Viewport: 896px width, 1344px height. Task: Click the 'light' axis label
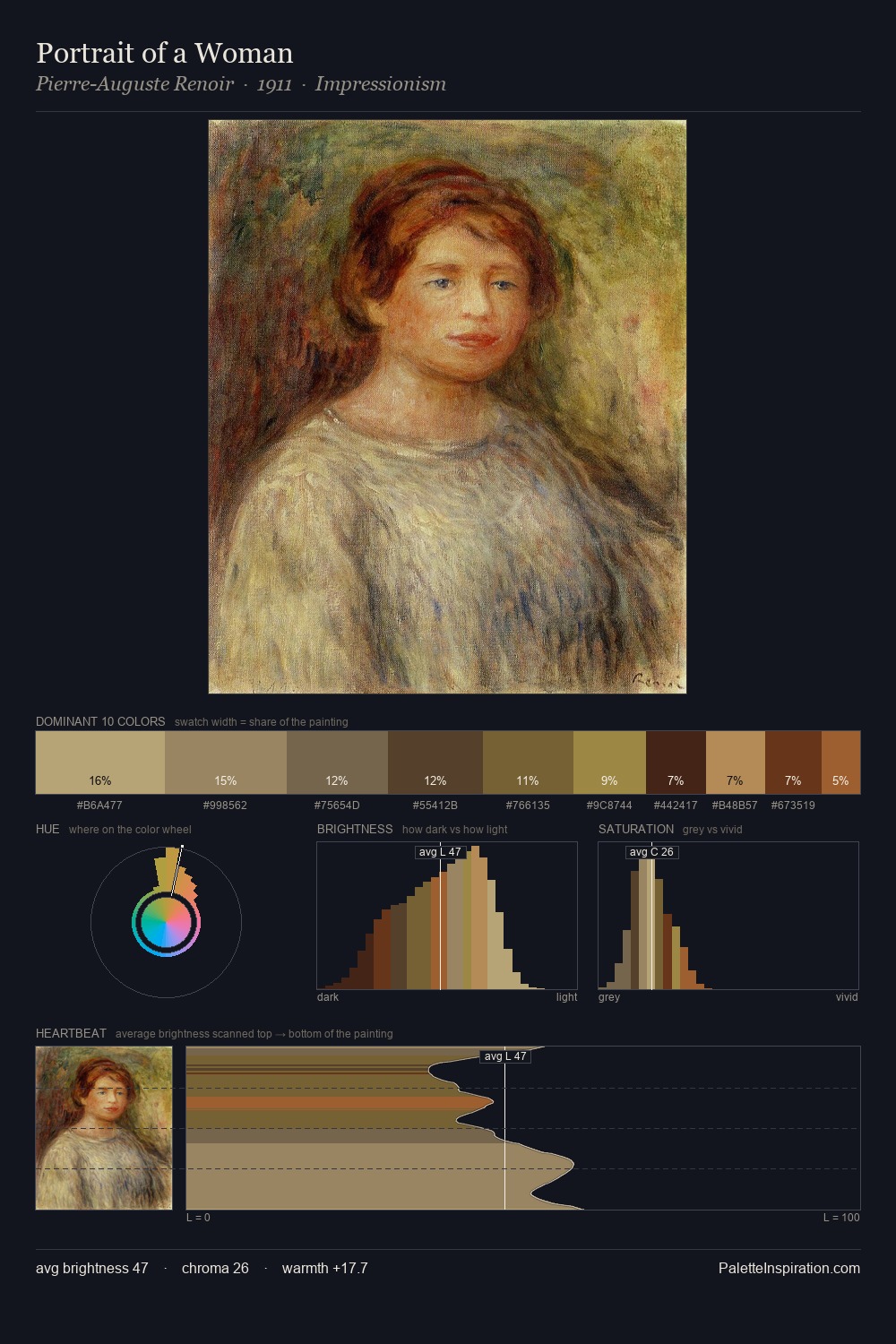pyautogui.click(x=566, y=997)
